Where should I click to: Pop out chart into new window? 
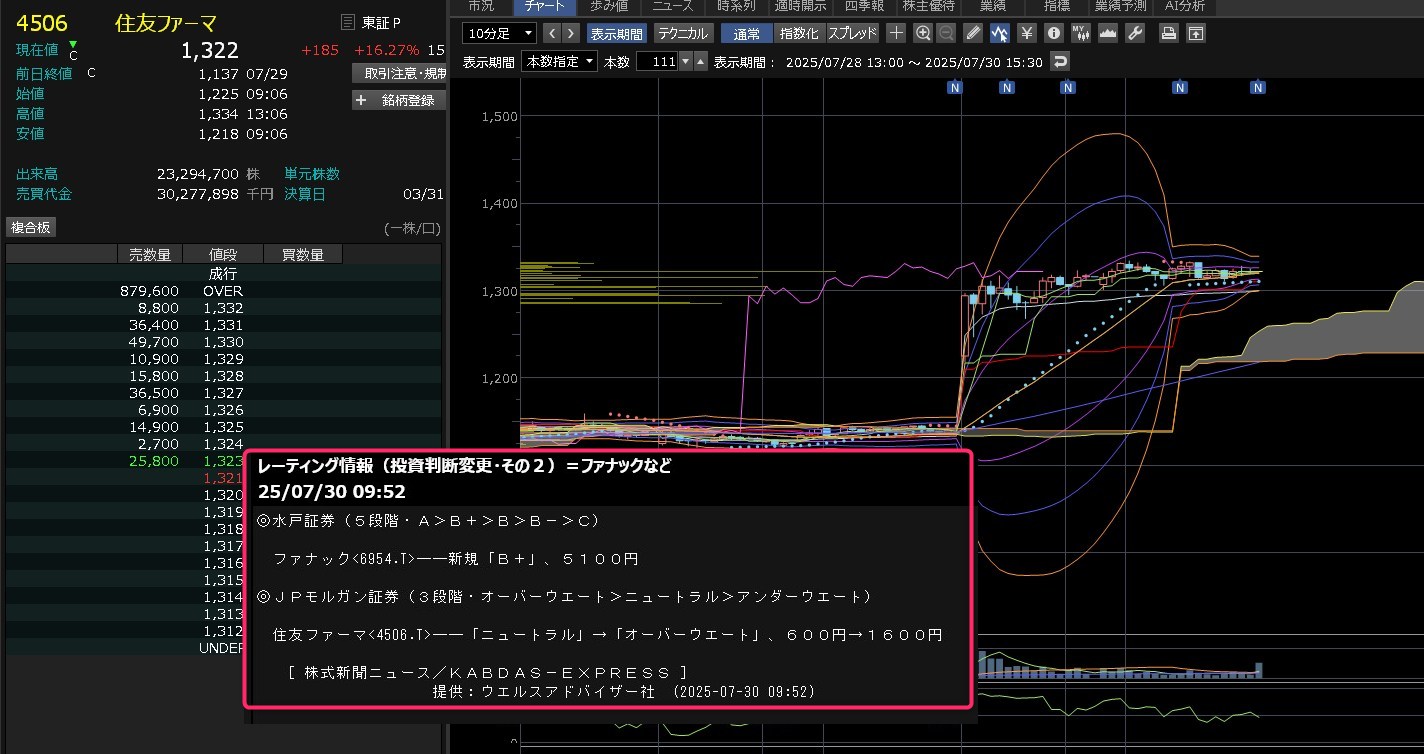click(x=1195, y=33)
